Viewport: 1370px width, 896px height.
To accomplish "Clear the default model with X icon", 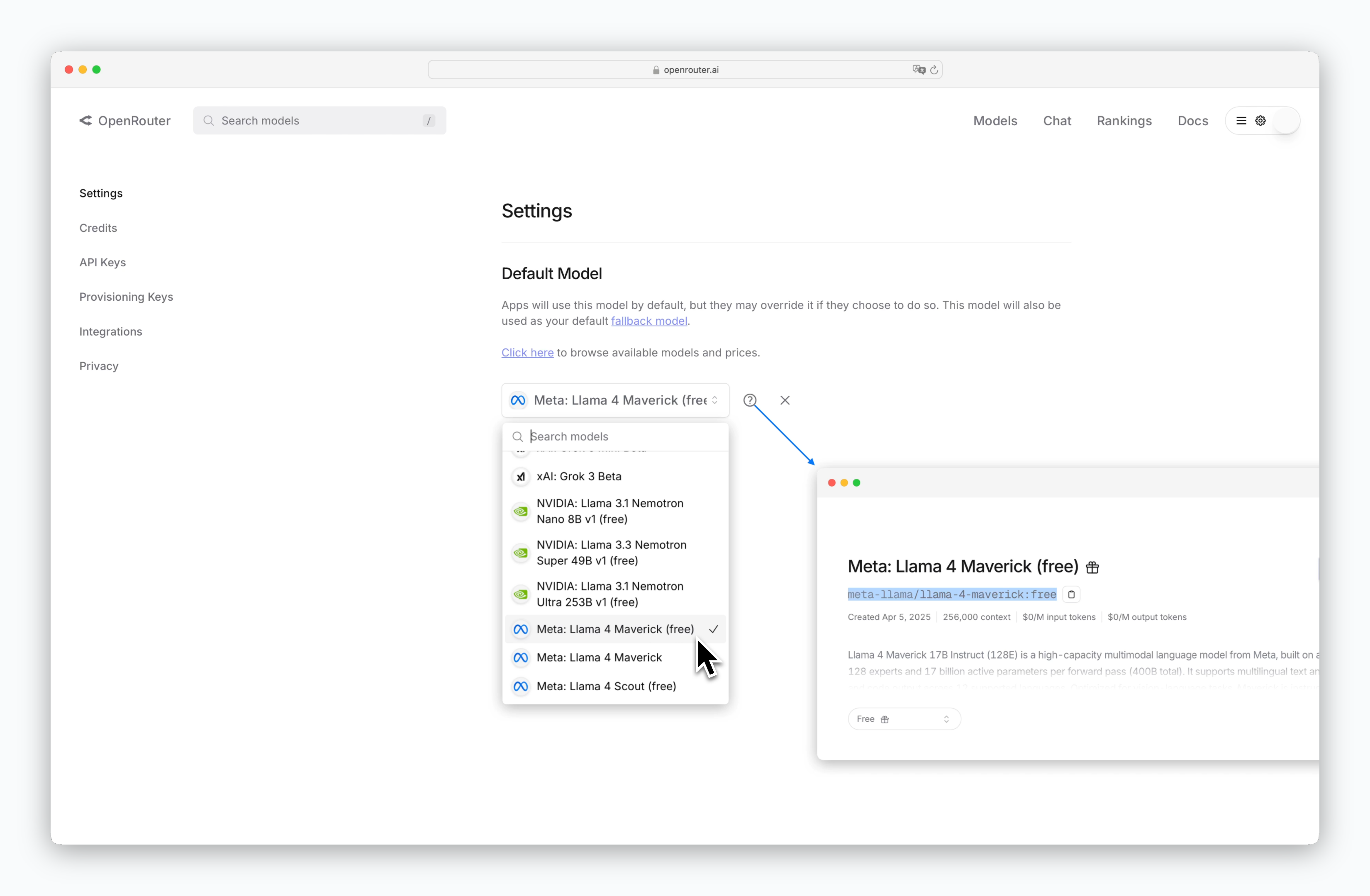I will point(785,400).
